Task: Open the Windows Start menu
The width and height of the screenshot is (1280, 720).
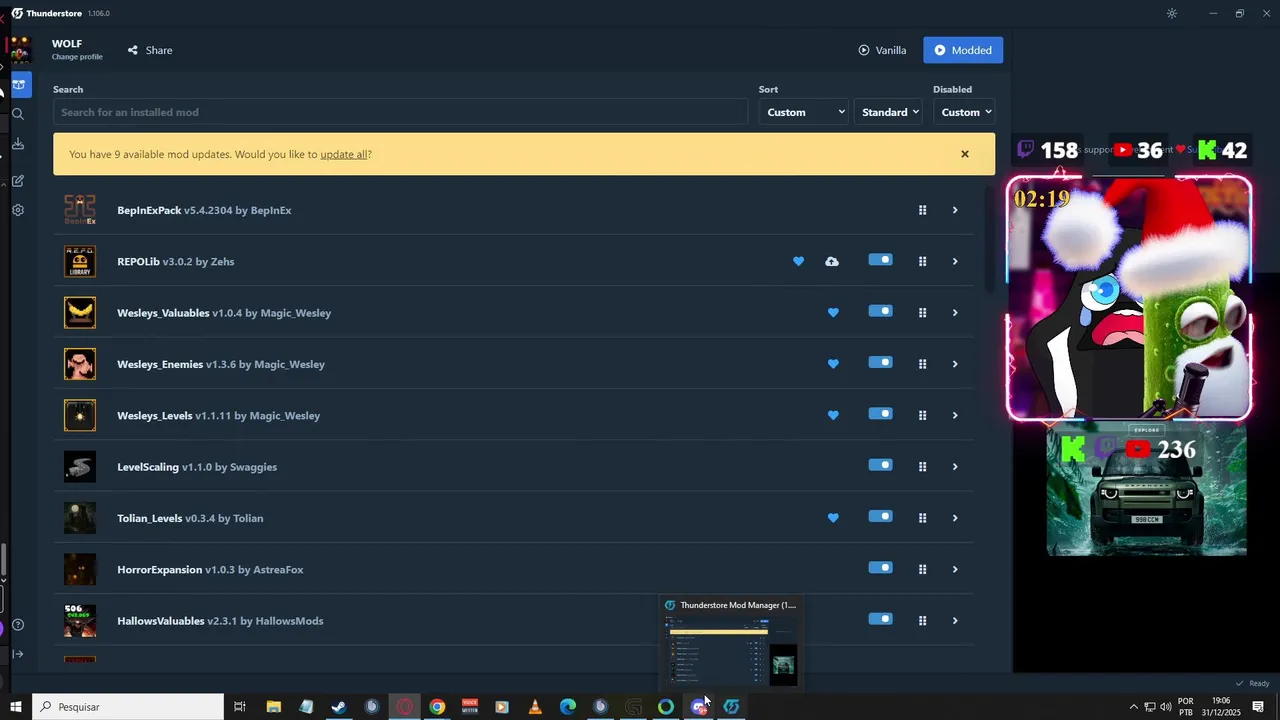Action: tap(16, 707)
